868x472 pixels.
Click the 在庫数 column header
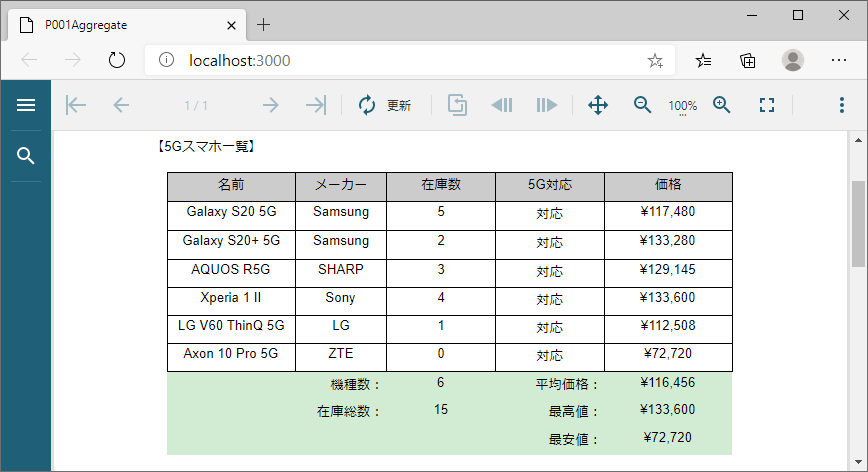tap(441, 186)
